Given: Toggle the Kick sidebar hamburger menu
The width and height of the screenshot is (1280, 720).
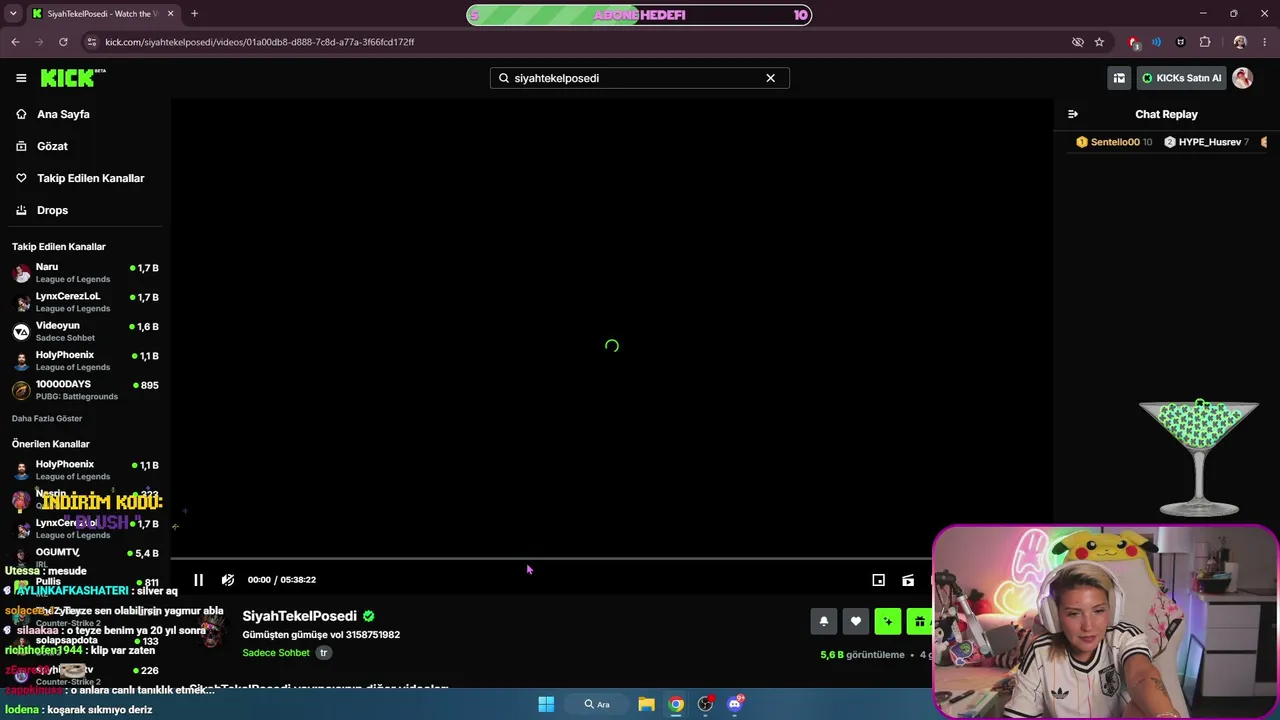Looking at the screenshot, I should coord(21,78).
